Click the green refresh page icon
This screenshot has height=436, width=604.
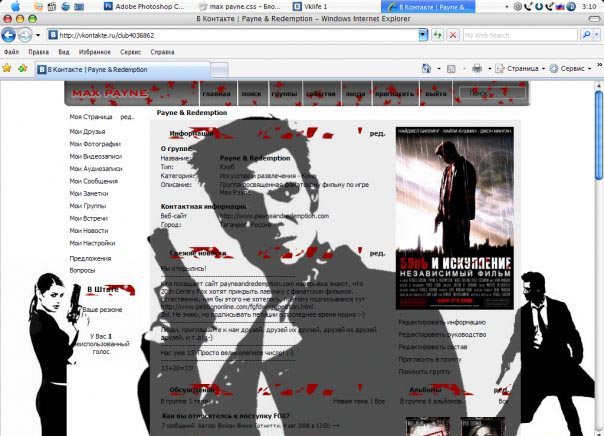(437, 35)
